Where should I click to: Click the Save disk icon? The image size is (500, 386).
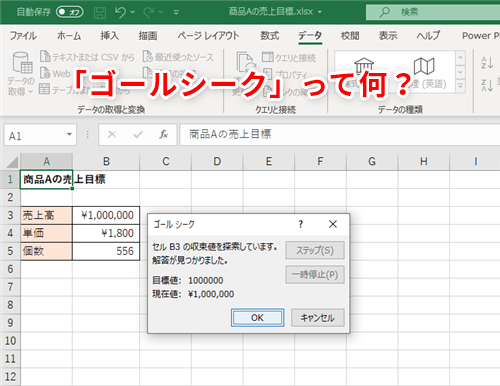(x=99, y=13)
